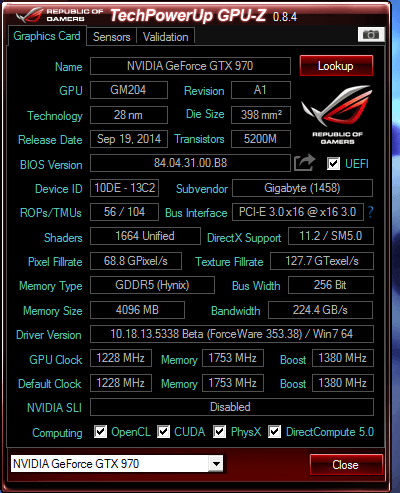Switch to the Sensors tab
Viewport: 400px width, 493px height.
(x=112, y=37)
